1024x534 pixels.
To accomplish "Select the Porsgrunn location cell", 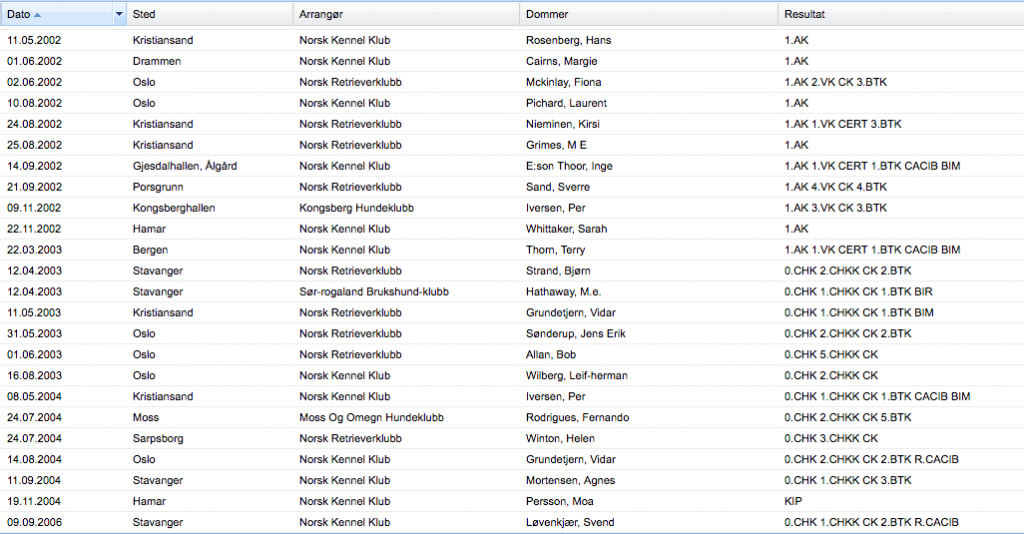I will coord(158,186).
